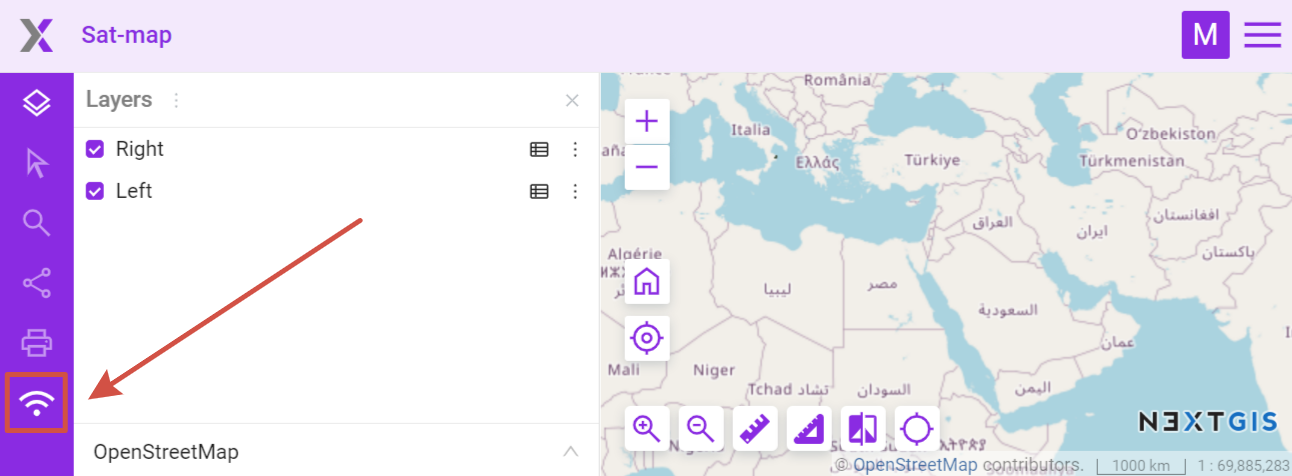Uncheck the Right layer checkbox
This screenshot has width=1292, height=476.
click(x=95, y=149)
